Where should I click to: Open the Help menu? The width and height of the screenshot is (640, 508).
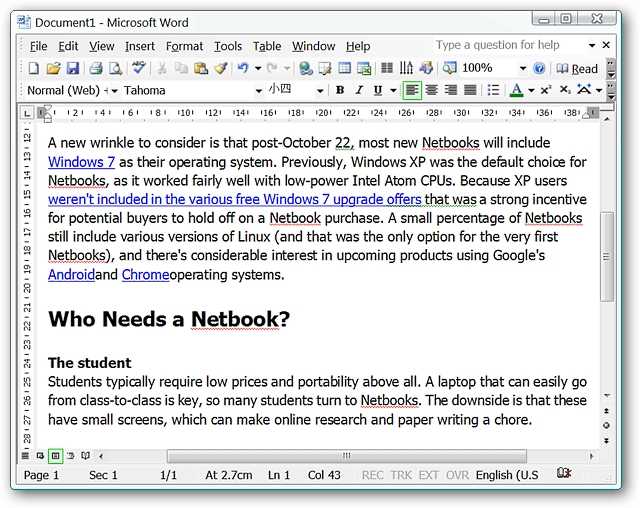click(358, 47)
